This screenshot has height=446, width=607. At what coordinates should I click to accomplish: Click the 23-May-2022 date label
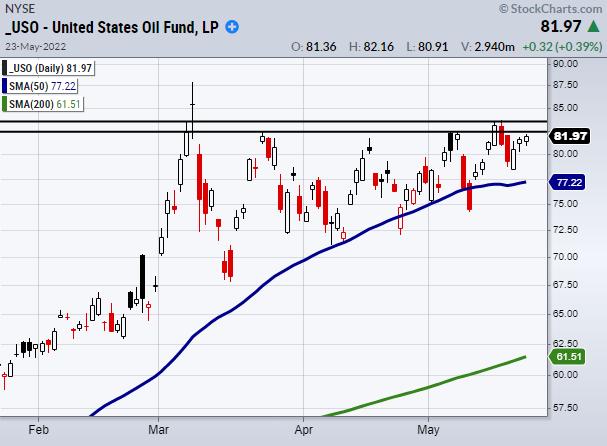point(33,46)
